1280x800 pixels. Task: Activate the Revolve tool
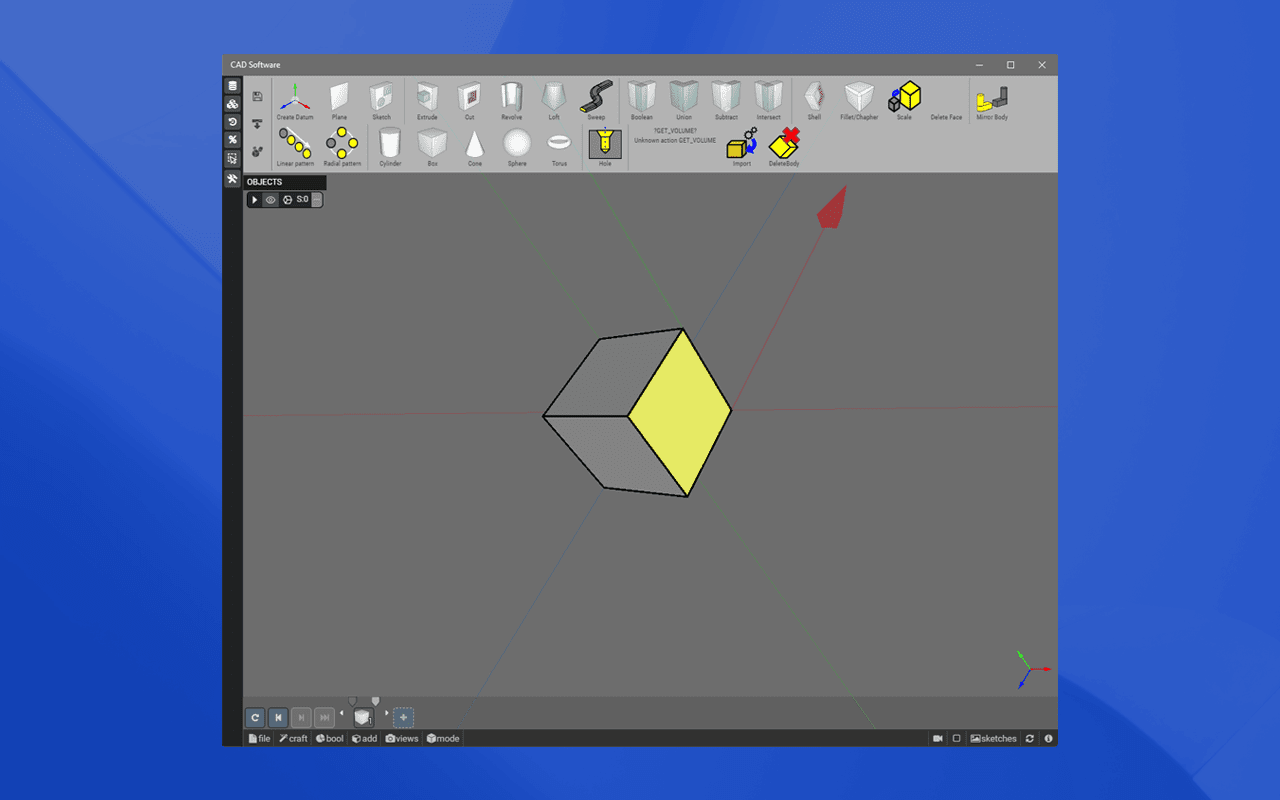pos(511,101)
